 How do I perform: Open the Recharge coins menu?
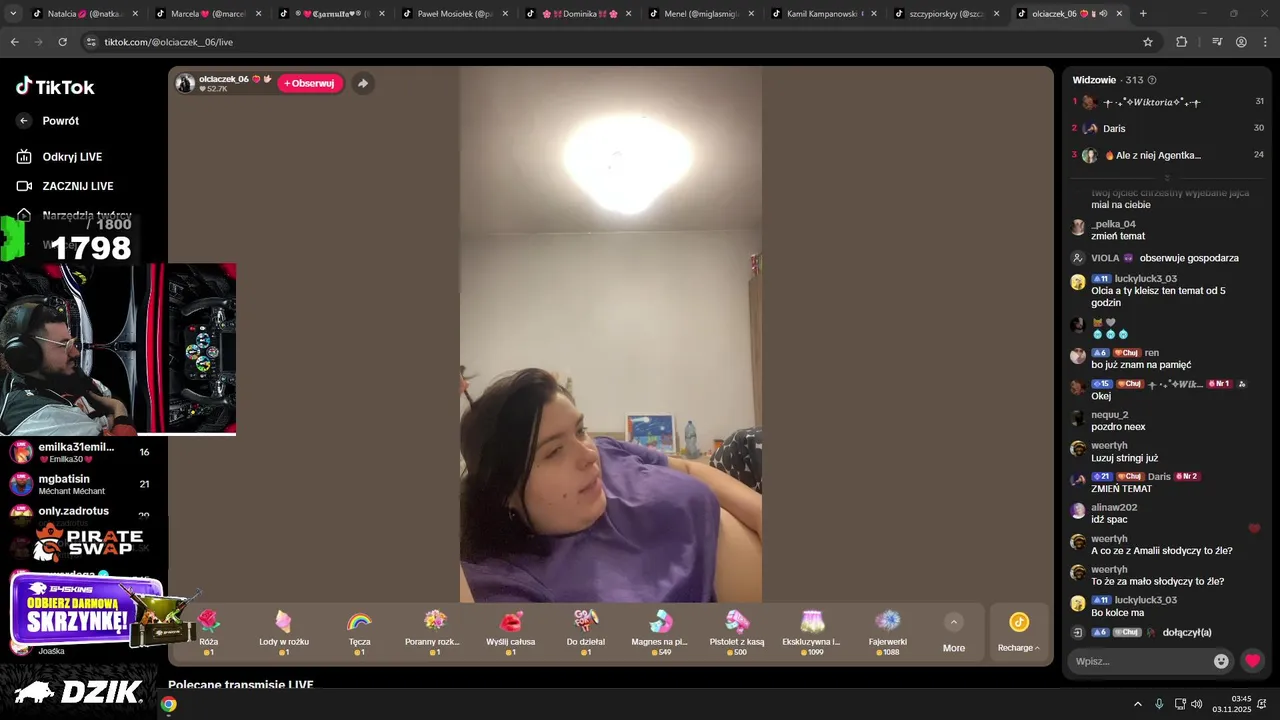pos(1018,632)
